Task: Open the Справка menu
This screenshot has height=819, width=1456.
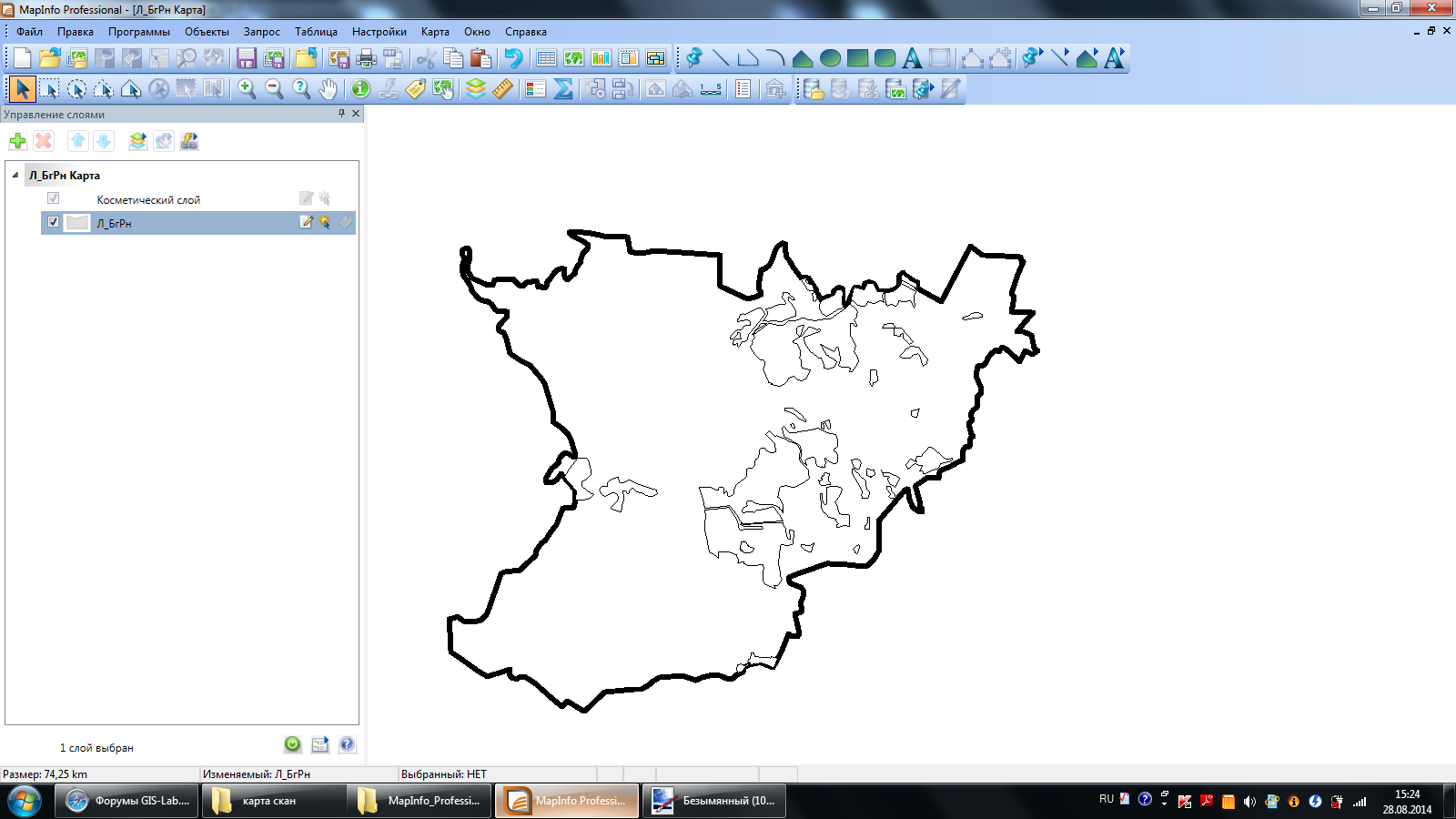Action: (526, 32)
